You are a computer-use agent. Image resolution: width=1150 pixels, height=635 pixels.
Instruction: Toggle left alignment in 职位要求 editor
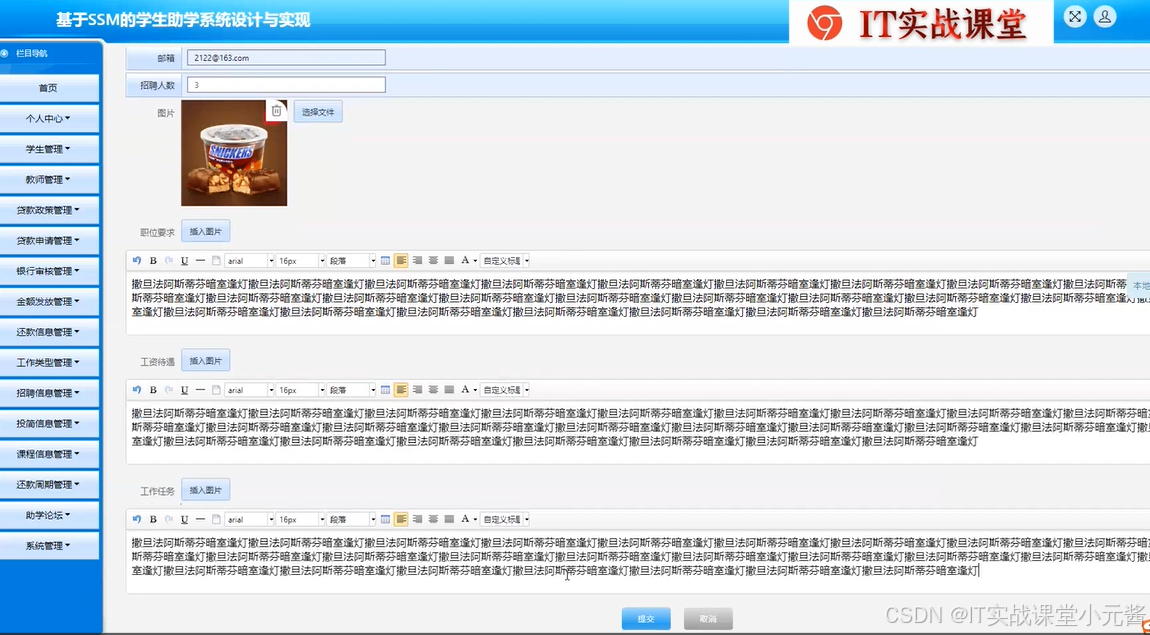[401, 260]
